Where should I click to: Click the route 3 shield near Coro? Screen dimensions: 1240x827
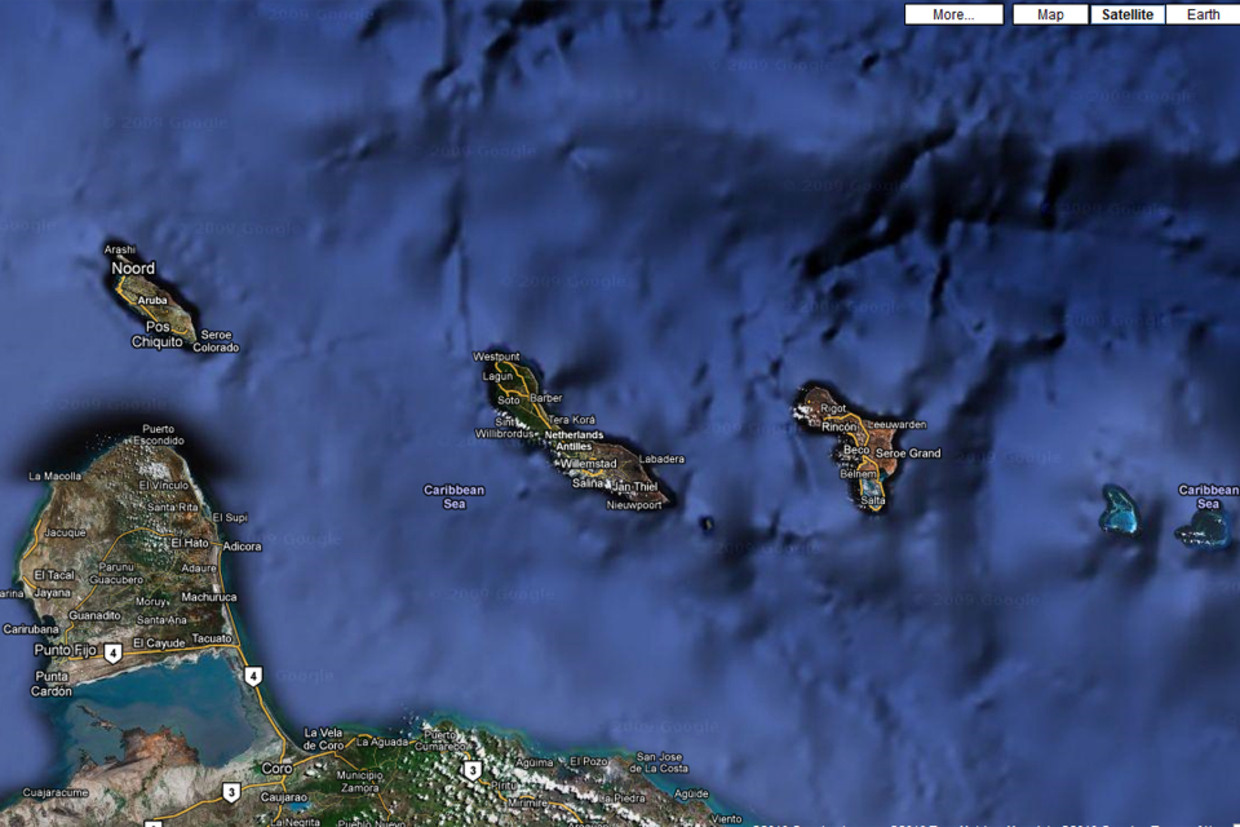coord(231,791)
